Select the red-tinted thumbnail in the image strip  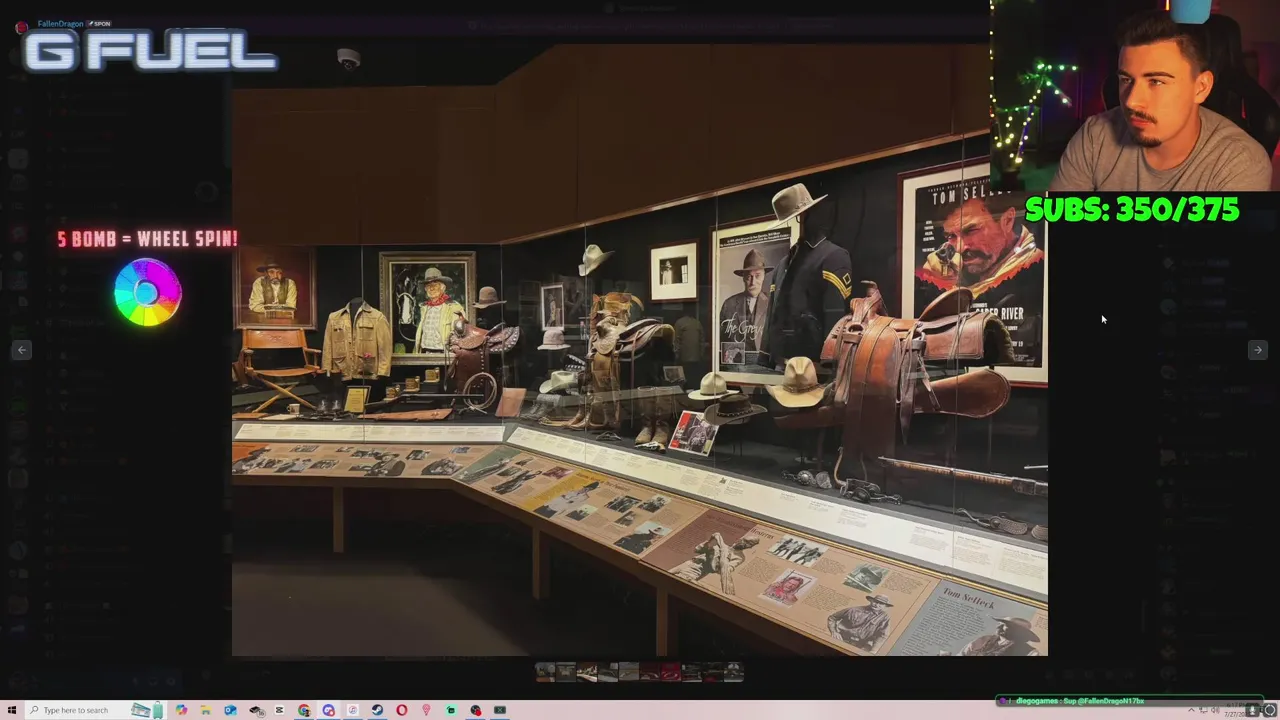pyautogui.click(x=671, y=672)
